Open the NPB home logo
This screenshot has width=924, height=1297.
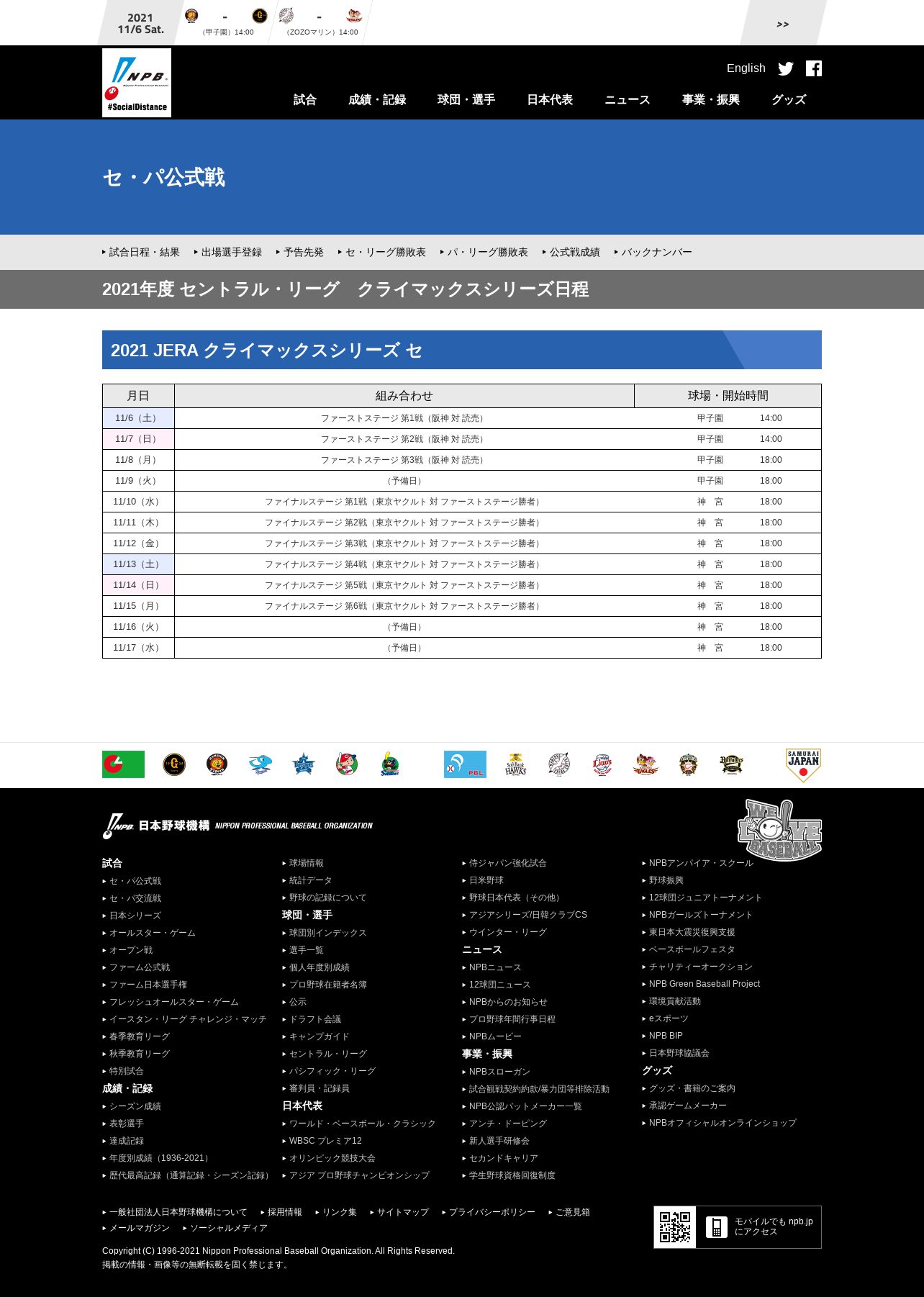pyautogui.click(x=137, y=82)
